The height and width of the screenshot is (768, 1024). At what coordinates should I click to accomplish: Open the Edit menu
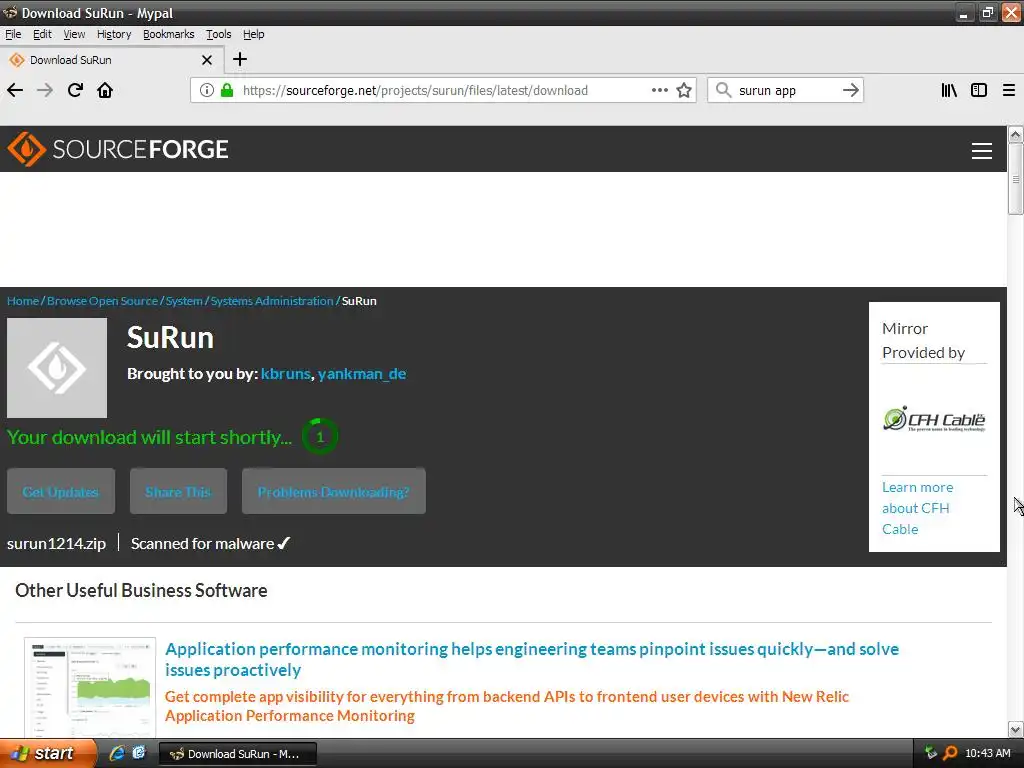click(42, 34)
